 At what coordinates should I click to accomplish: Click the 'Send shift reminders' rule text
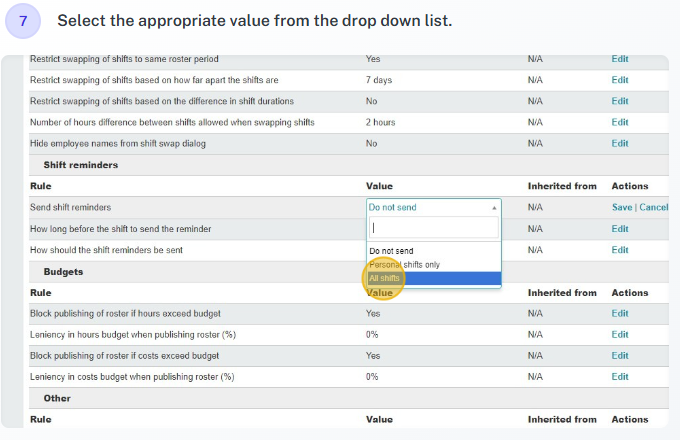click(70, 207)
